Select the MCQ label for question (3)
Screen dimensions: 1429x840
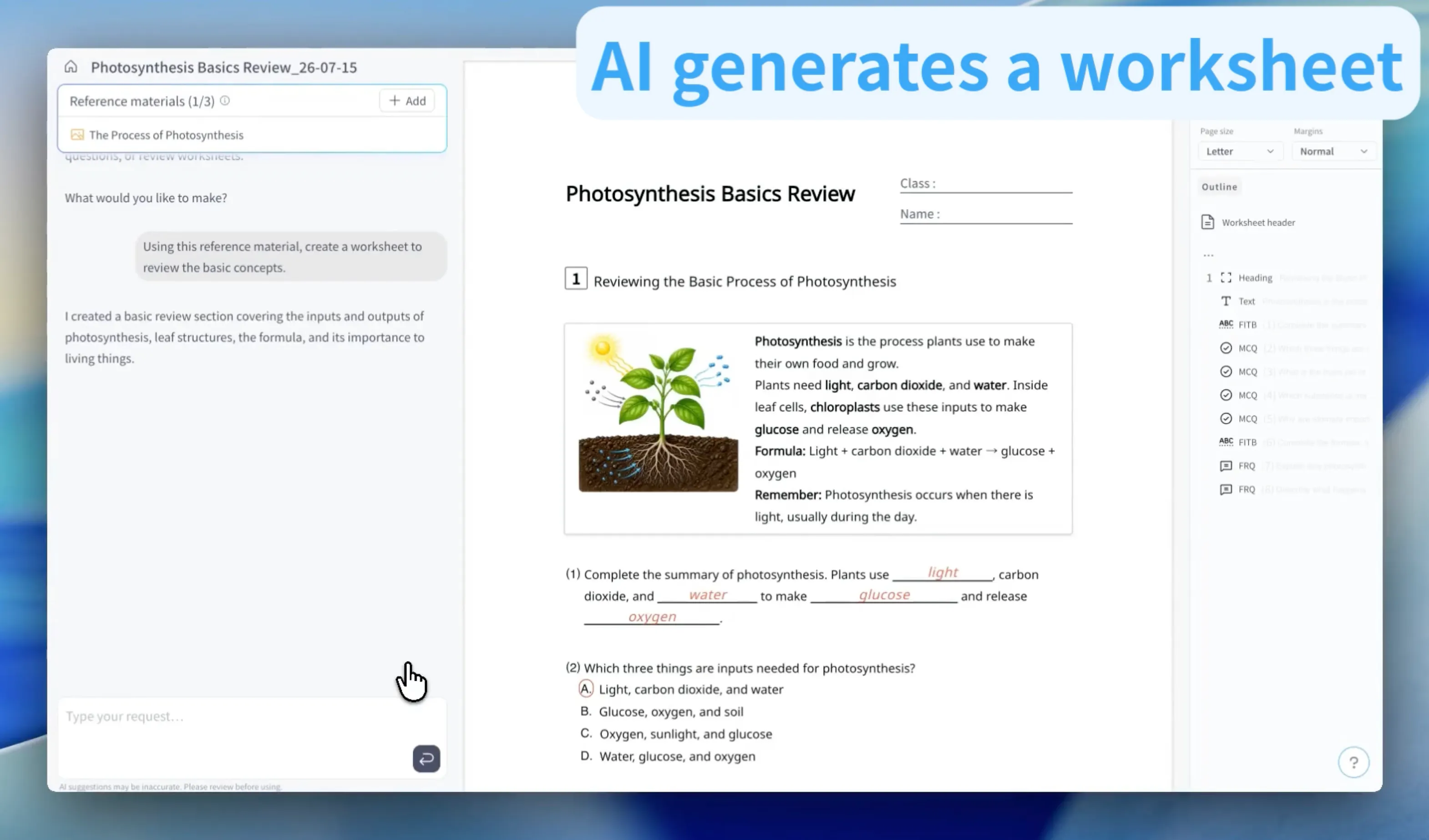pyautogui.click(x=1247, y=372)
